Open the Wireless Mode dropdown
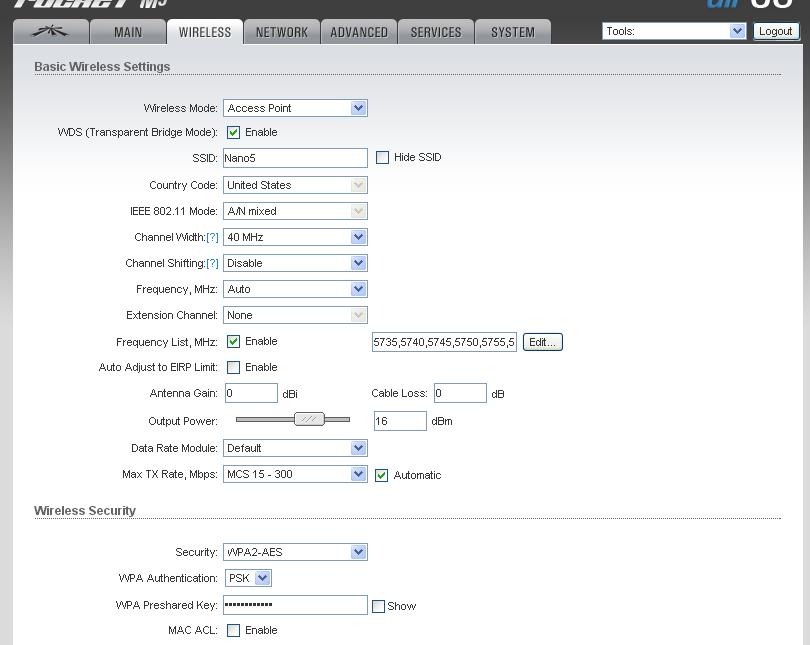Image resolution: width=810 pixels, height=645 pixels. 295,108
